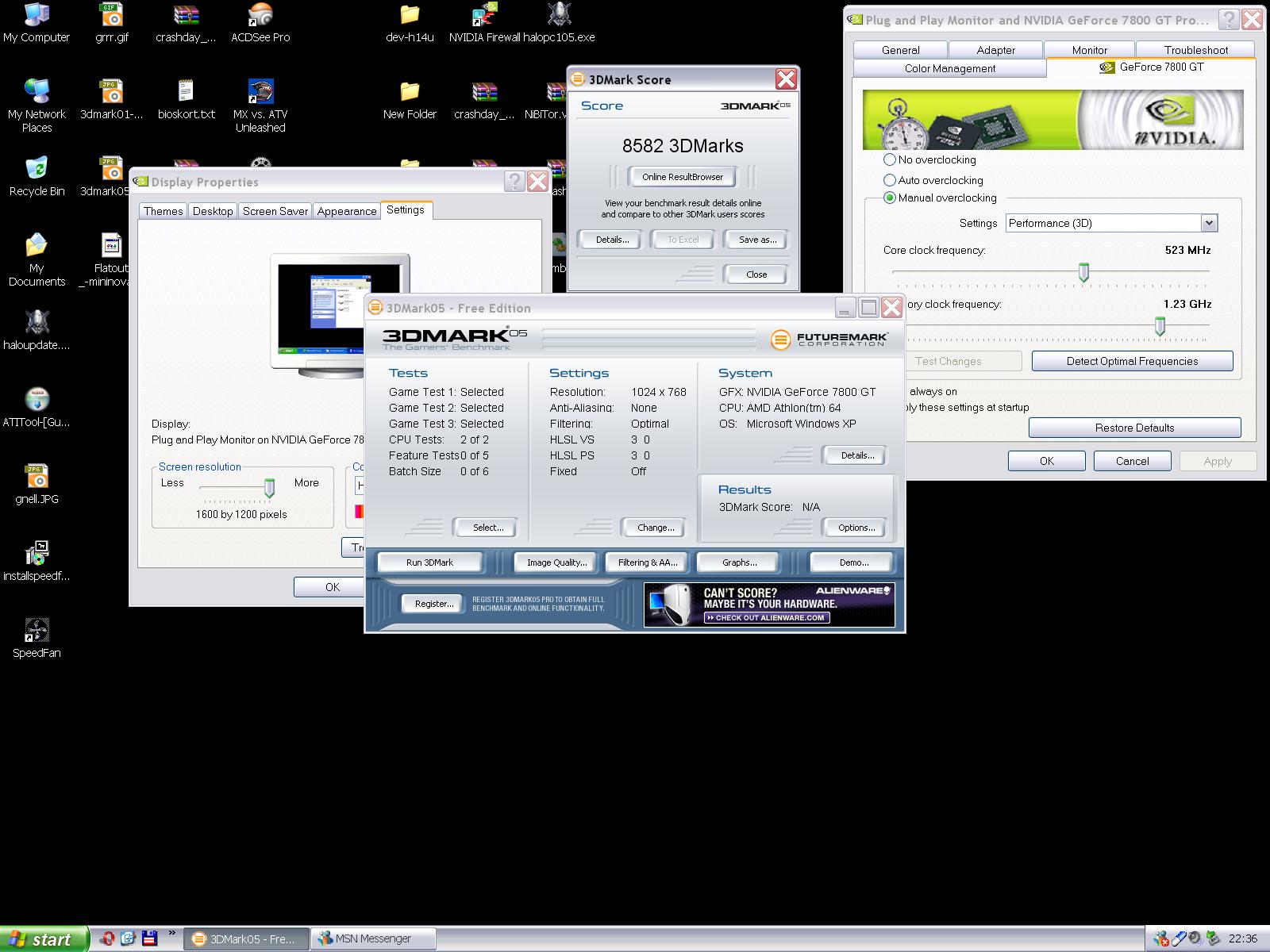The width and height of the screenshot is (1270, 952).
Task: Expand quick launch overflow chevron
Action: point(171,935)
